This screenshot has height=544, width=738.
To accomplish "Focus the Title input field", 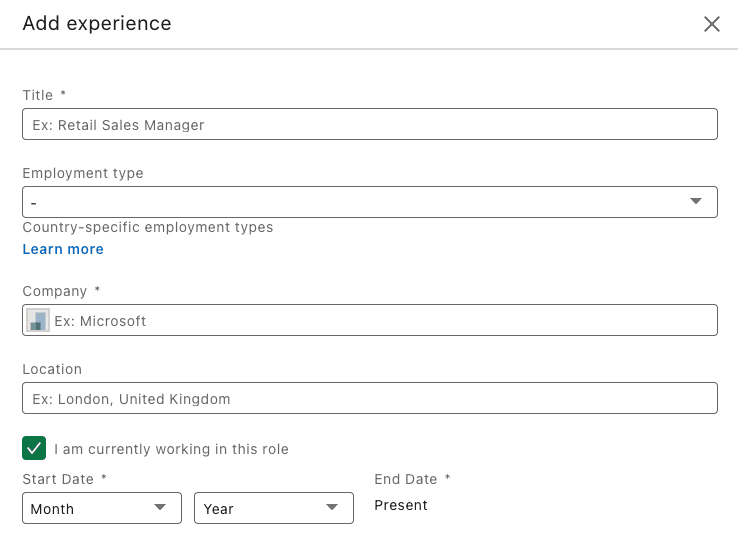I will (370, 124).
